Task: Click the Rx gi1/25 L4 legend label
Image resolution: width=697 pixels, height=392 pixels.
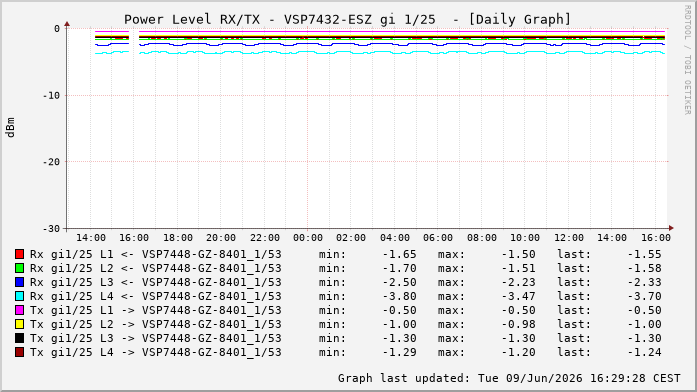Action: 156,296
